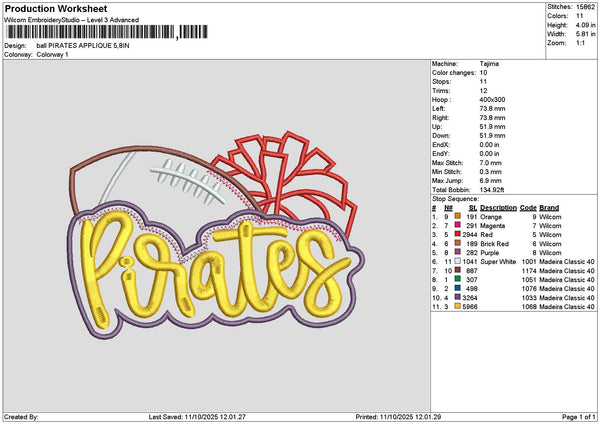The width and height of the screenshot is (600, 424).
Task: Select the Color changes value 10
Action: point(483,73)
